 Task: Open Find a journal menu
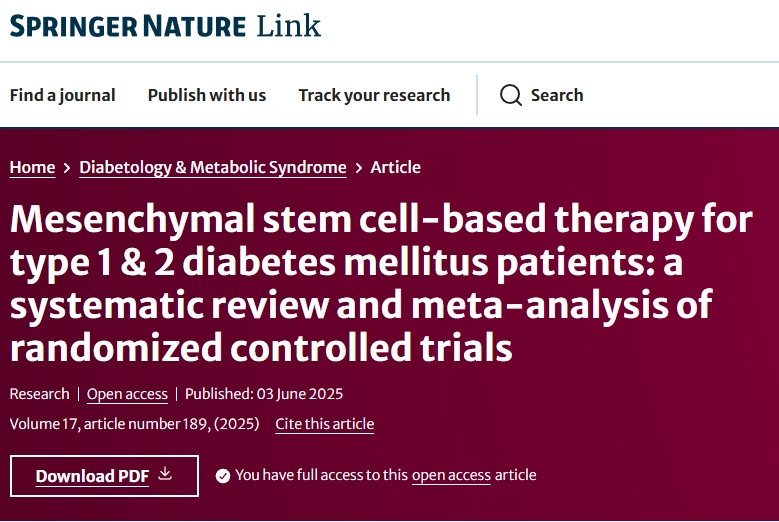(62, 95)
